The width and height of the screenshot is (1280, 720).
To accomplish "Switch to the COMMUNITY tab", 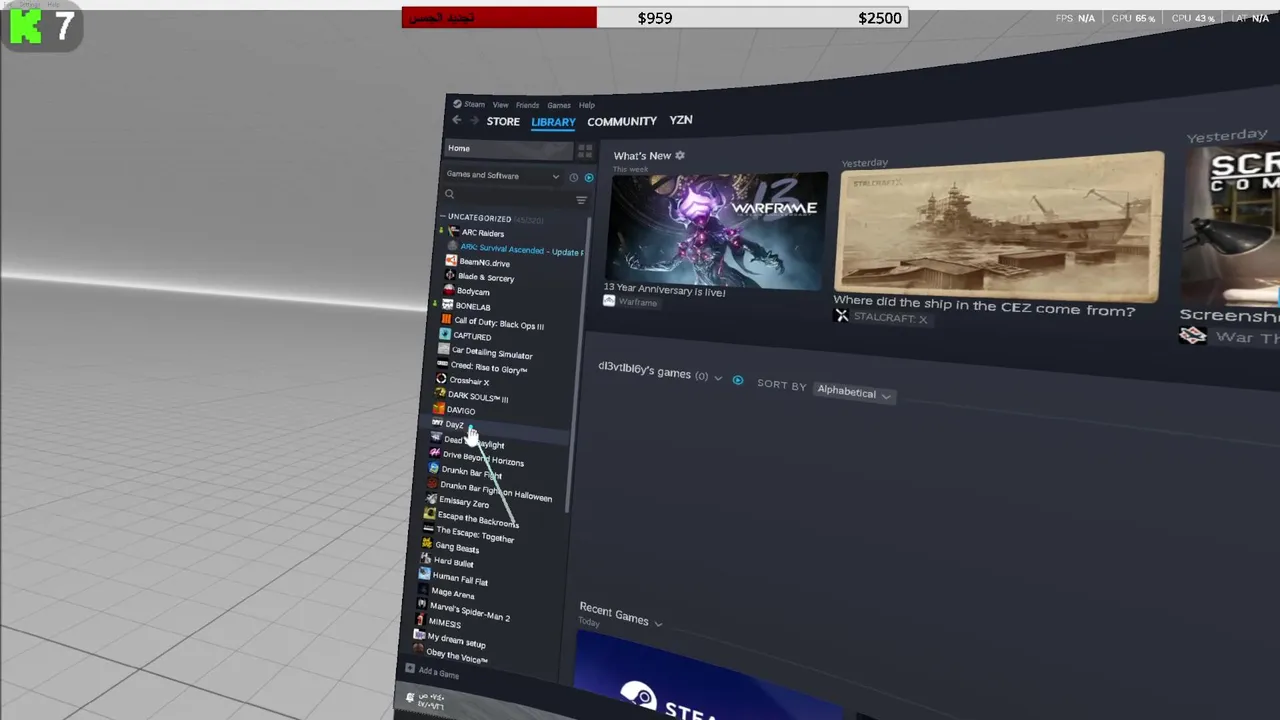I will click(x=622, y=121).
